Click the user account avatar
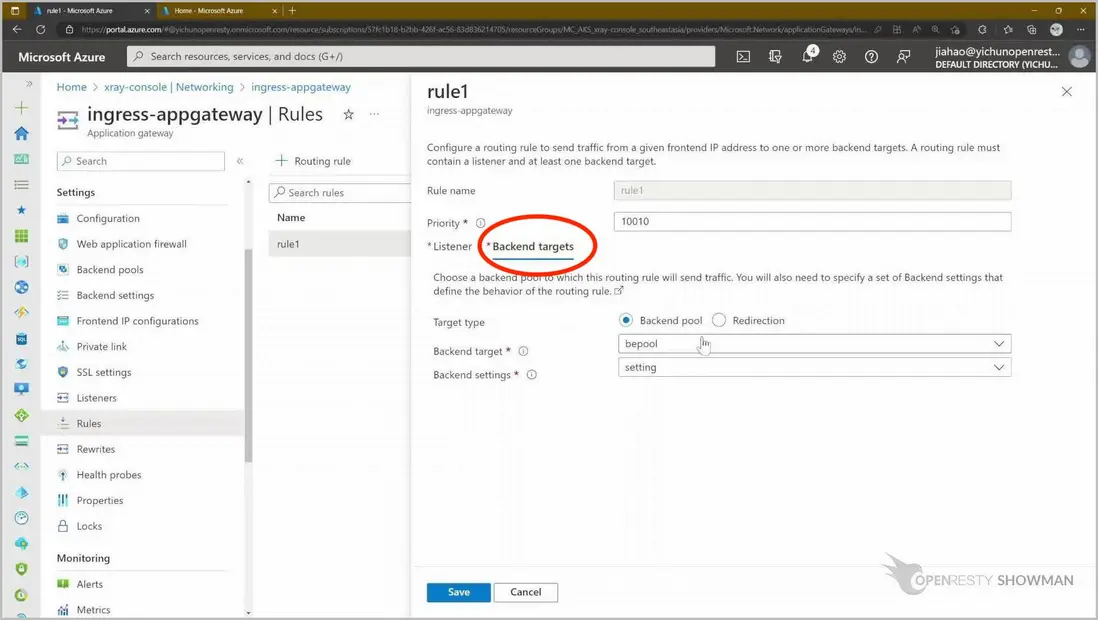 click(1080, 57)
